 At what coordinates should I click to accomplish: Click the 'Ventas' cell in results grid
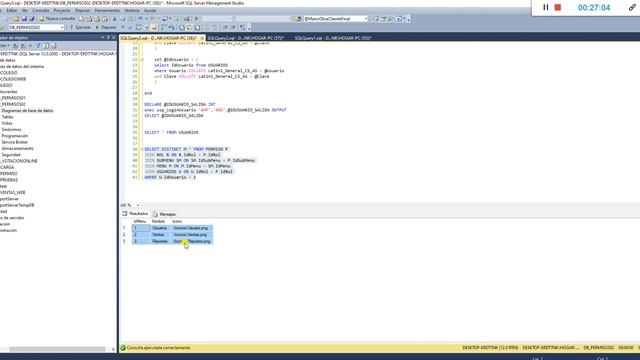coord(161,235)
